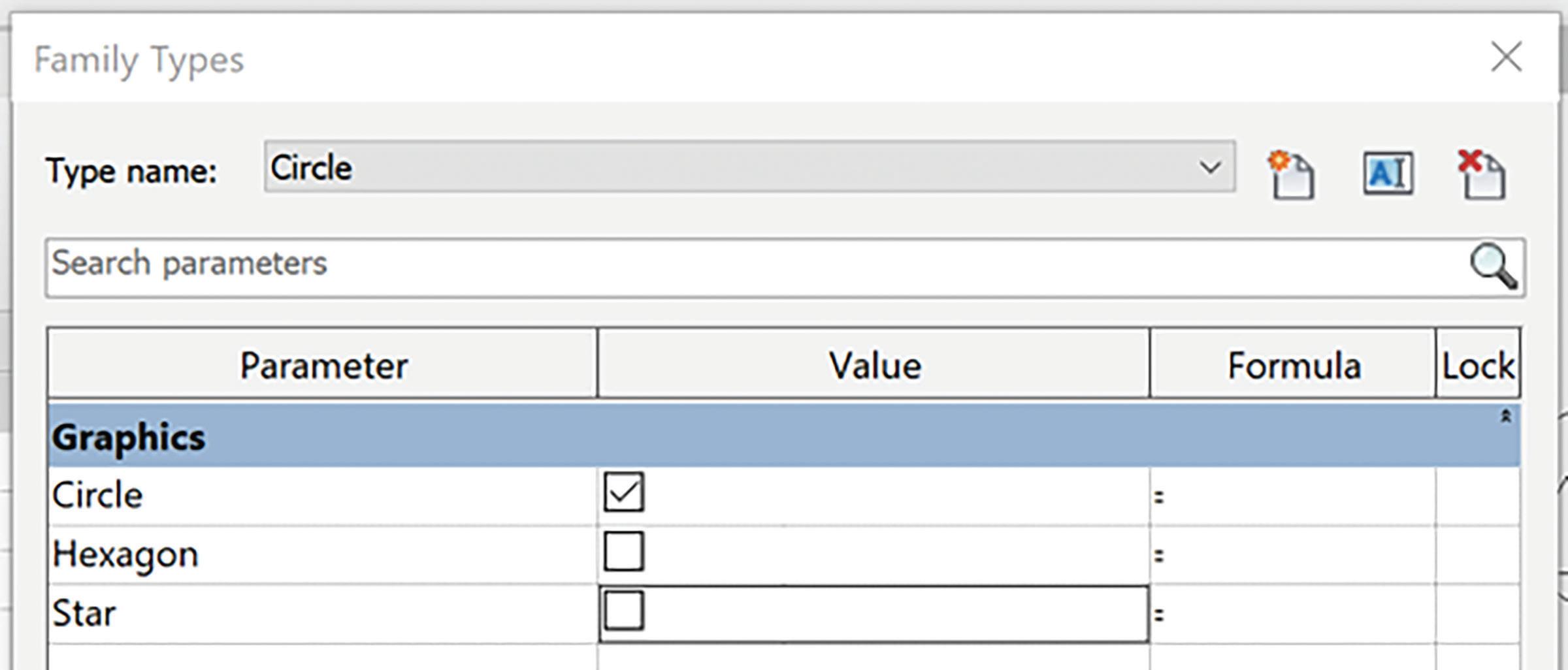Click the Rename Type icon

(1388, 174)
